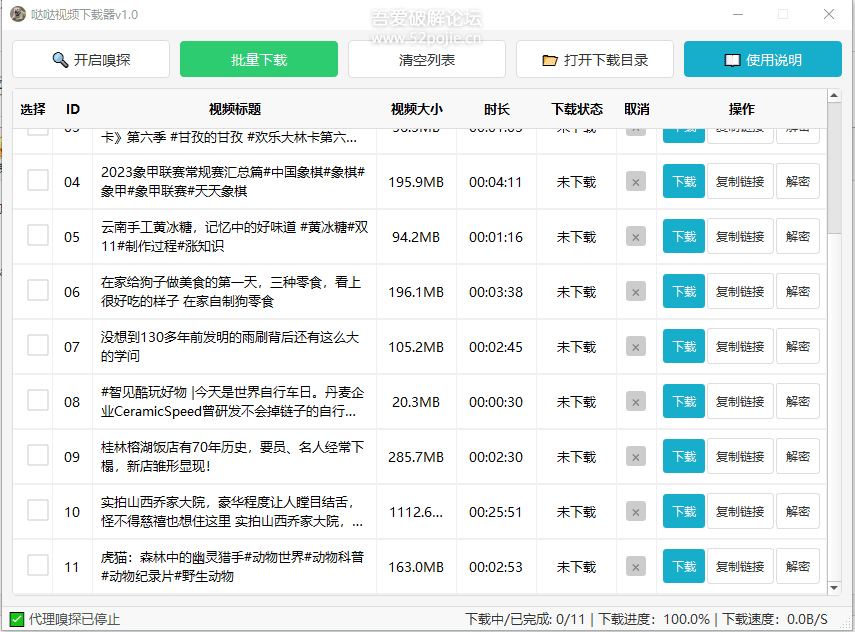Click the 视频标题 column header
Viewport: 855px width, 632px height.
pyautogui.click(x=234, y=109)
